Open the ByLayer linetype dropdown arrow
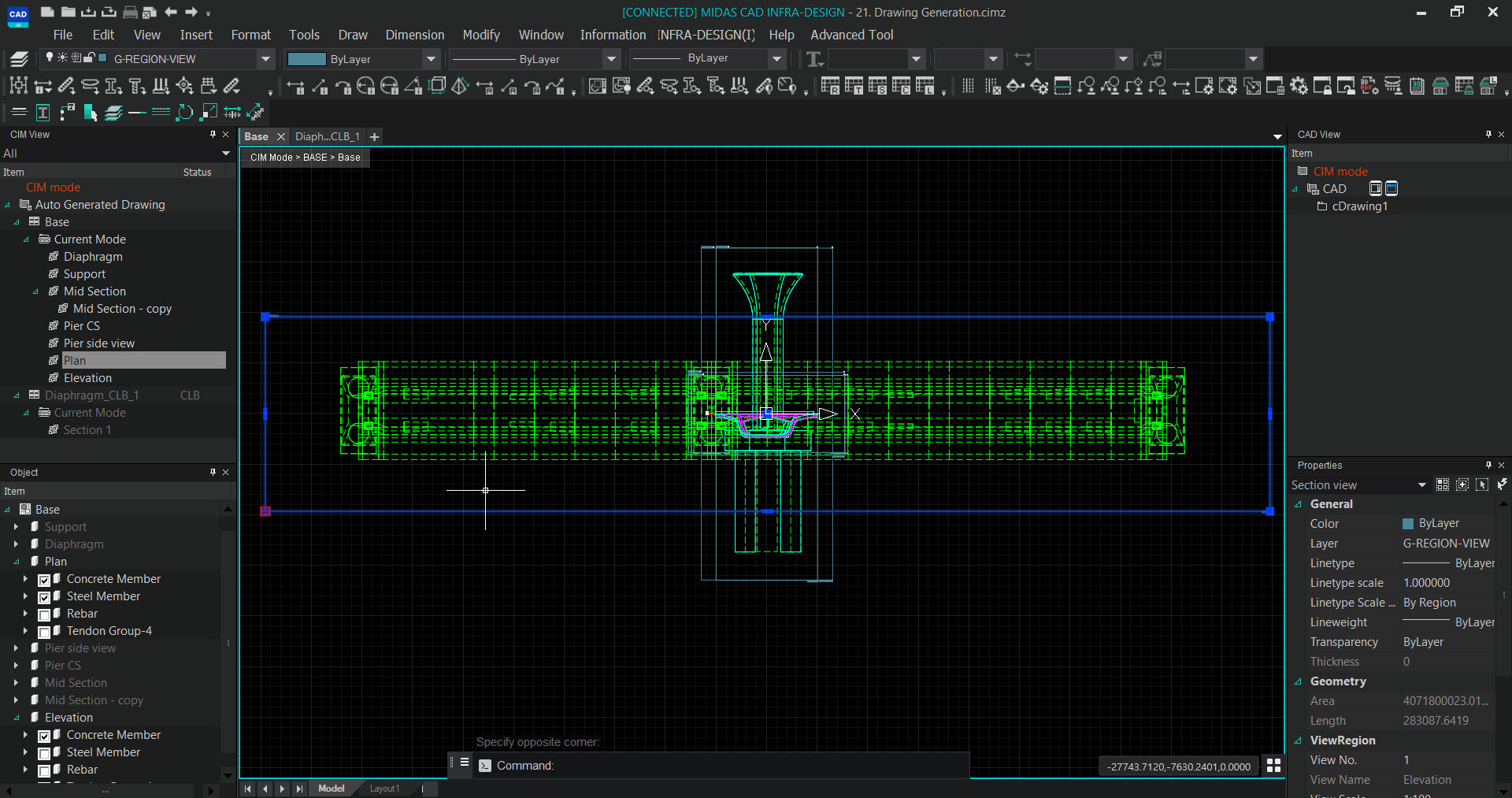 click(611, 59)
